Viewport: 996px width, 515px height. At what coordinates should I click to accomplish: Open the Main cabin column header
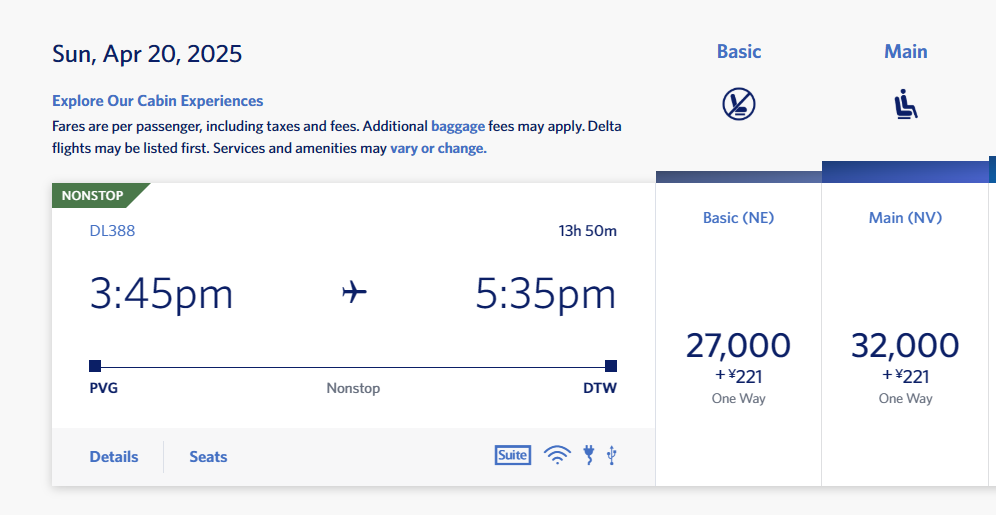[x=906, y=51]
